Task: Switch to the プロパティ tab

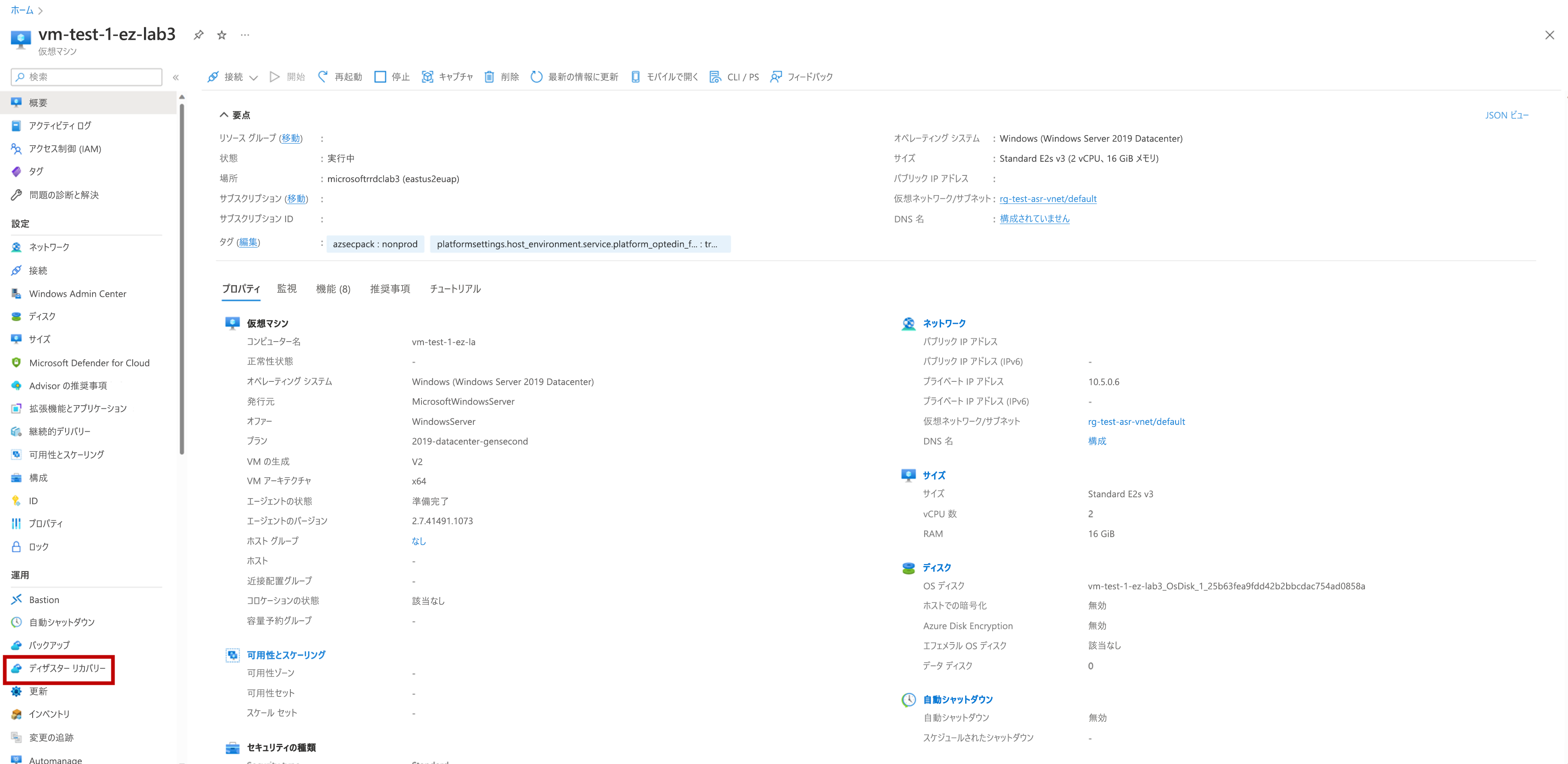Action: (x=241, y=288)
